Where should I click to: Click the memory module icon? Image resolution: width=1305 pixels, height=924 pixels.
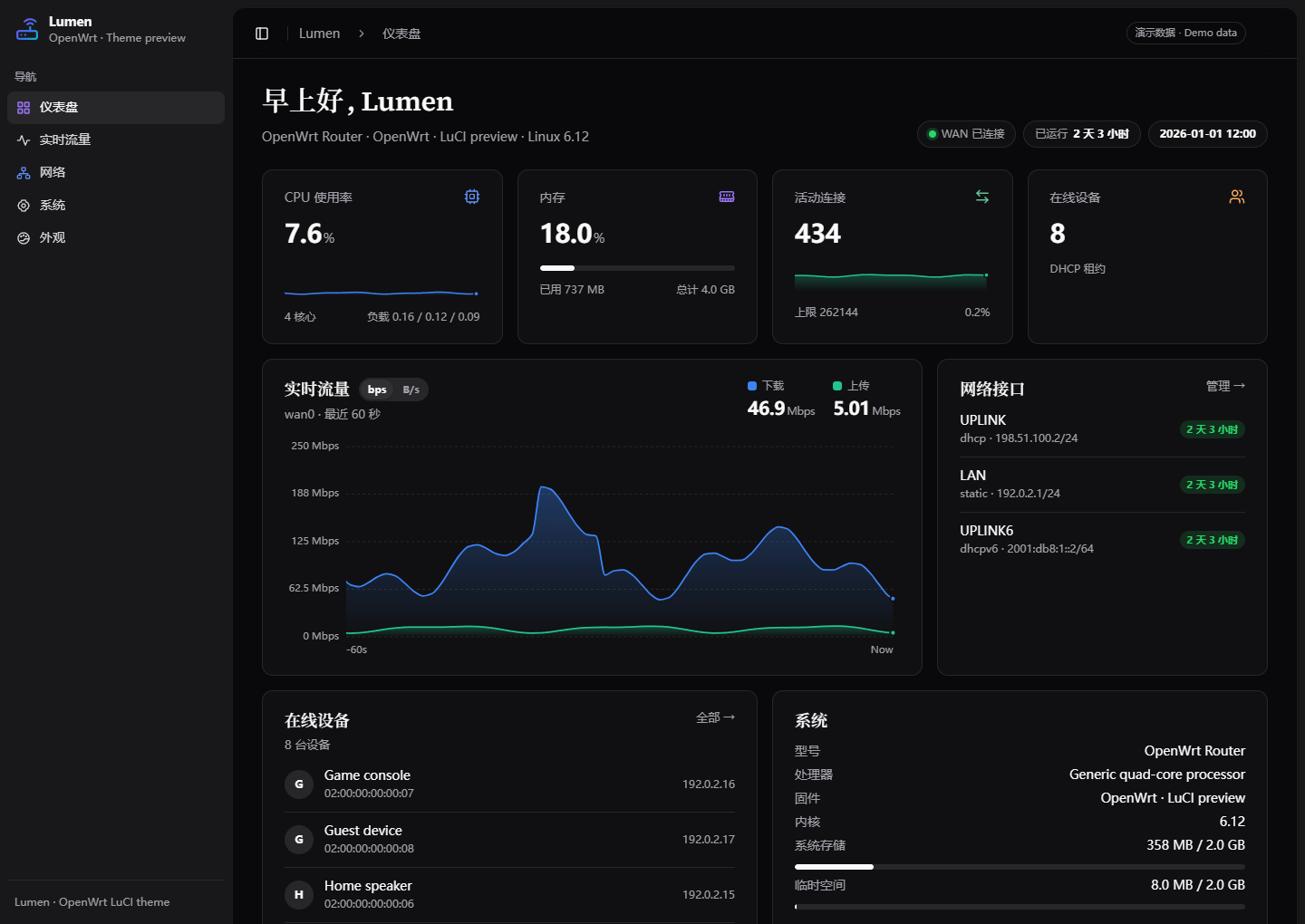727,197
